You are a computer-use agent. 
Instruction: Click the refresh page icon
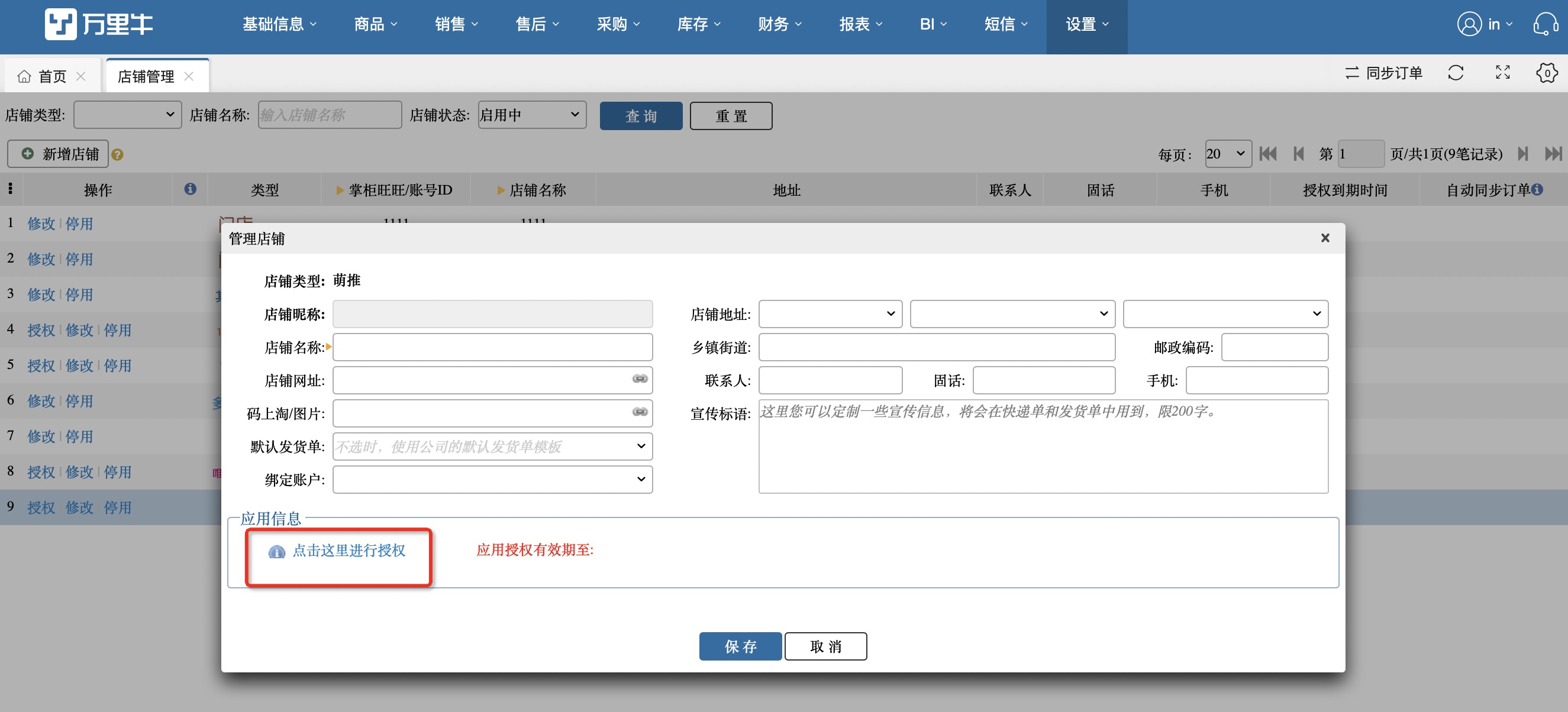(1456, 73)
